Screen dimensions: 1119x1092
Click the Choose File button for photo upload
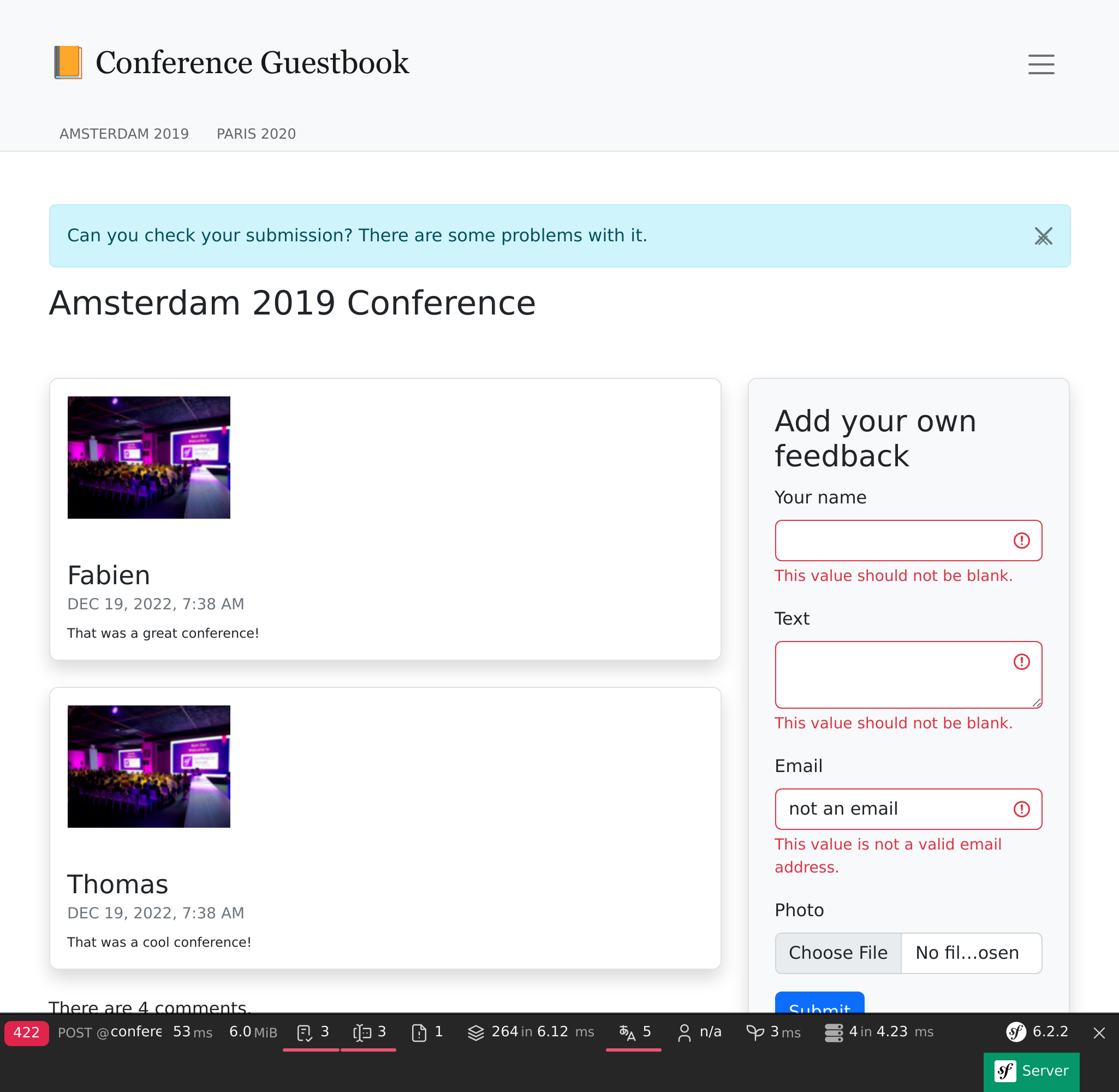pos(839,952)
